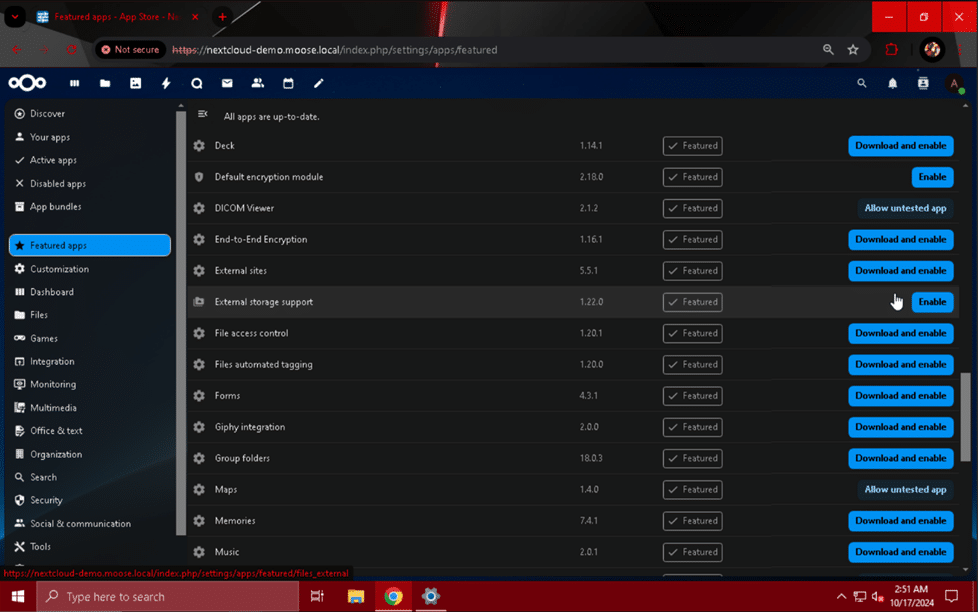This screenshot has width=978, height=612.
Task: Click the Windows search box
Action: click(168, 597)
